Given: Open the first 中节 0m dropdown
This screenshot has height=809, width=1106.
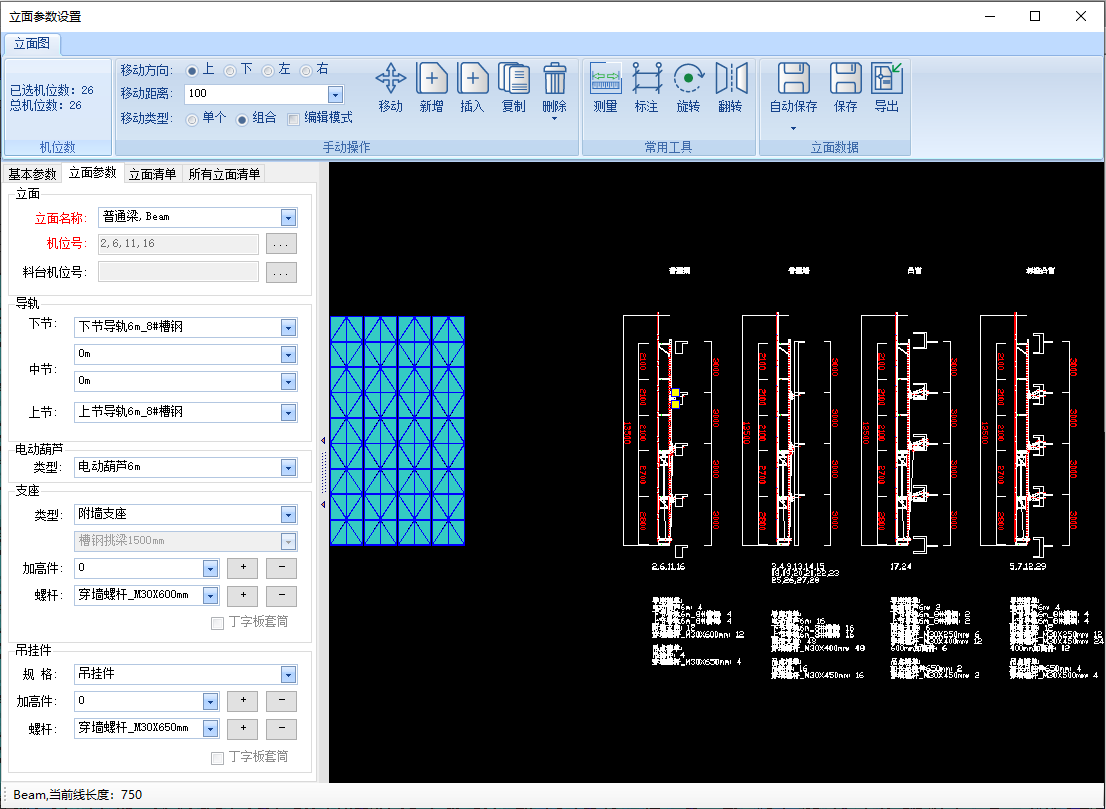Looking at the screenshot, I should point(288,354).
